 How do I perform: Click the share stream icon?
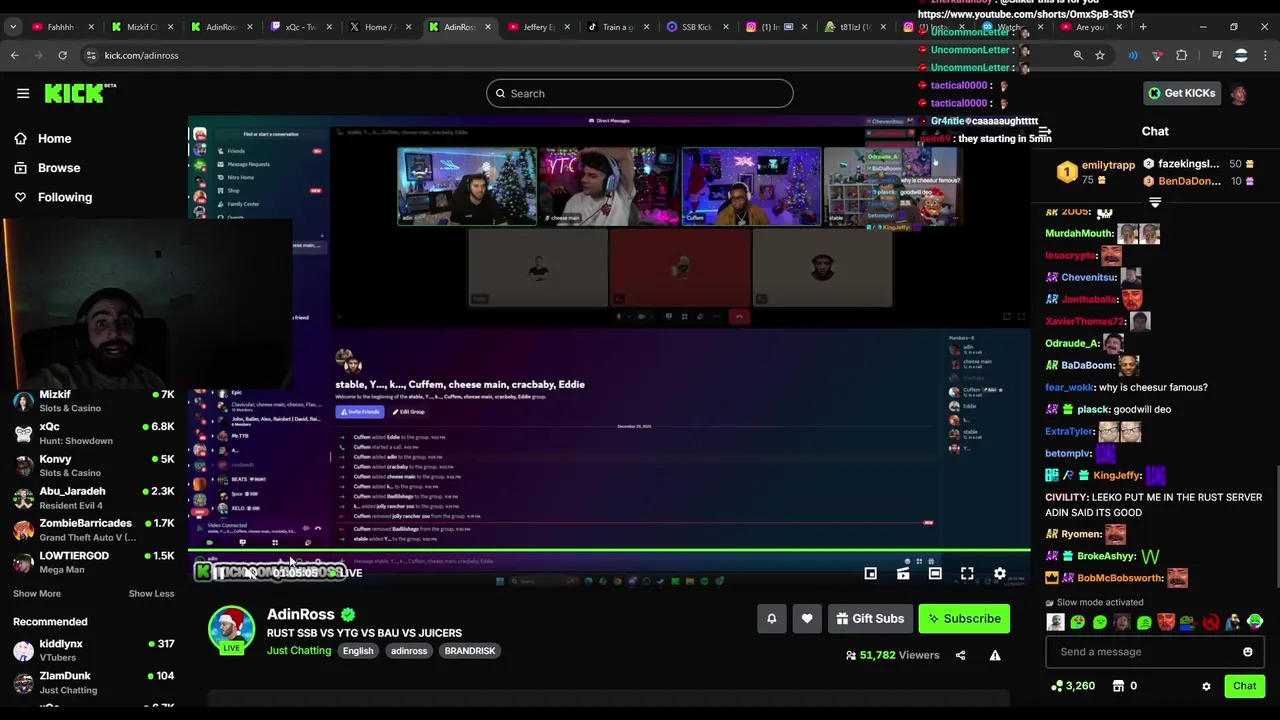click(x=960, y=655)
